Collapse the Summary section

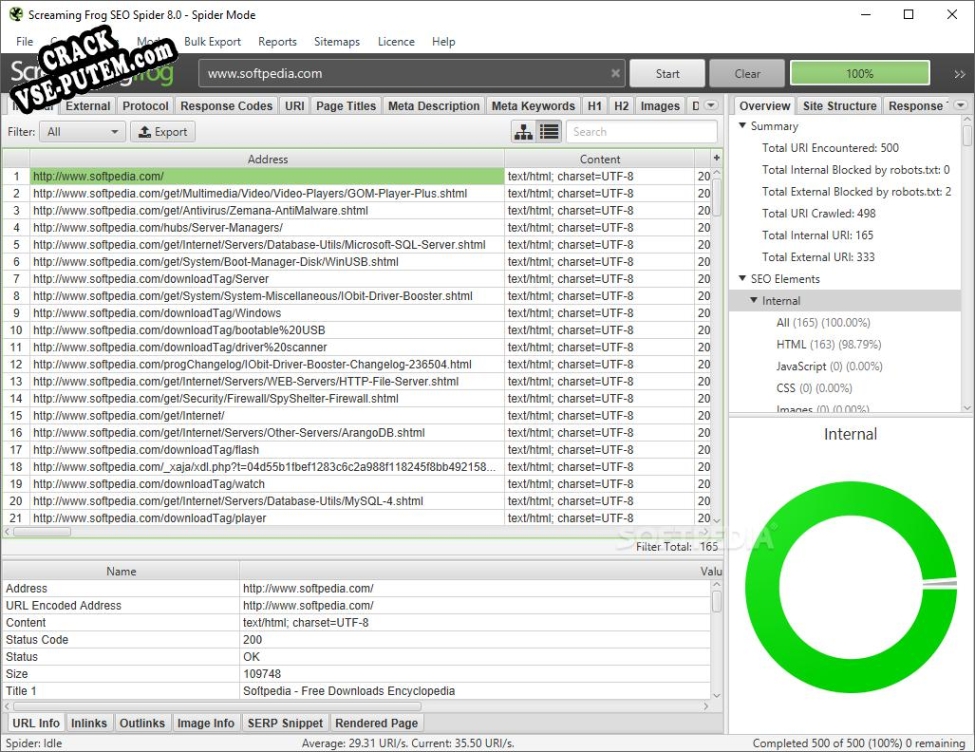point(742,125)
